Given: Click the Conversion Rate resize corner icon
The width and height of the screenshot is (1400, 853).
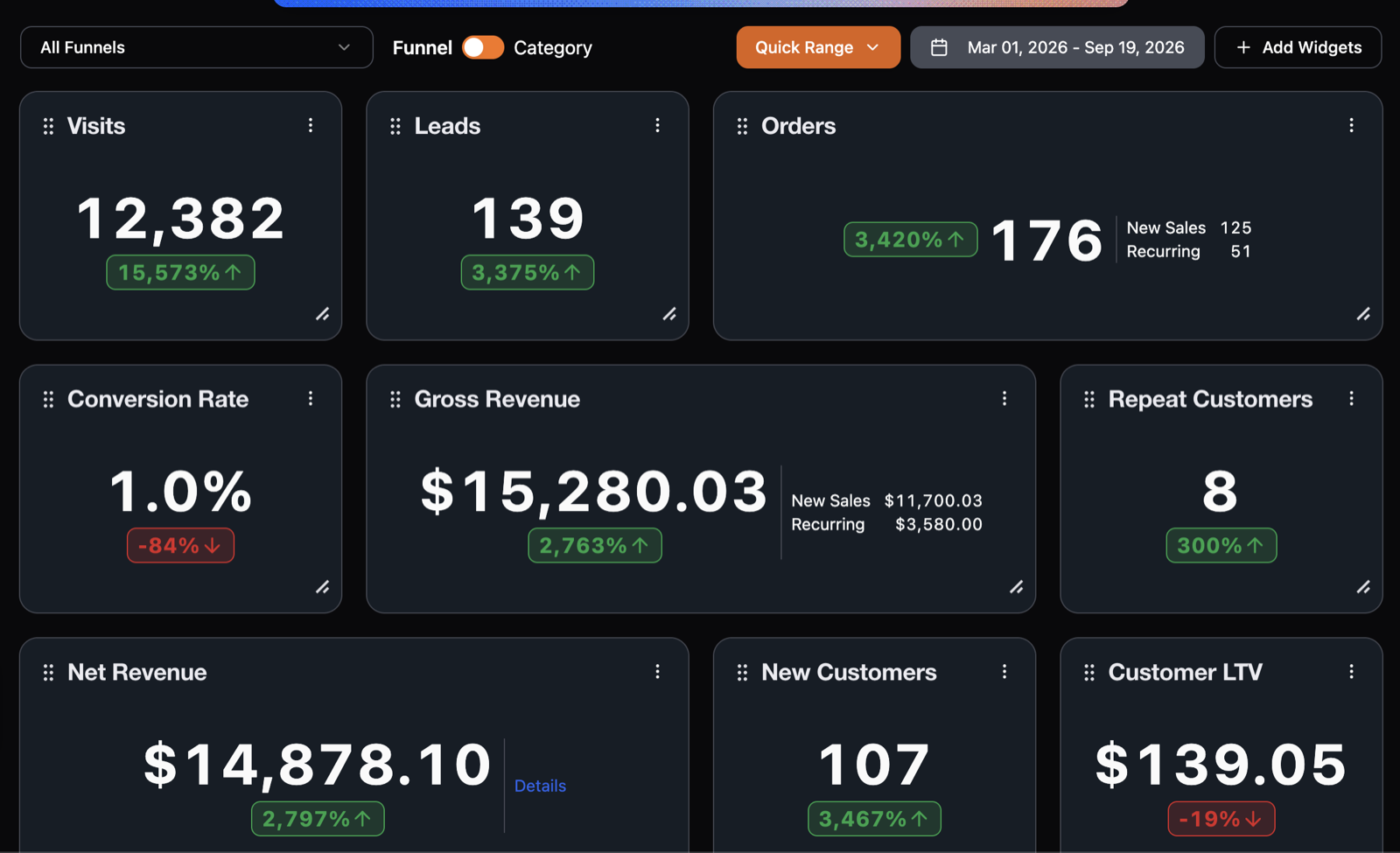Looking at the screenshot, I should click(323, 587).
